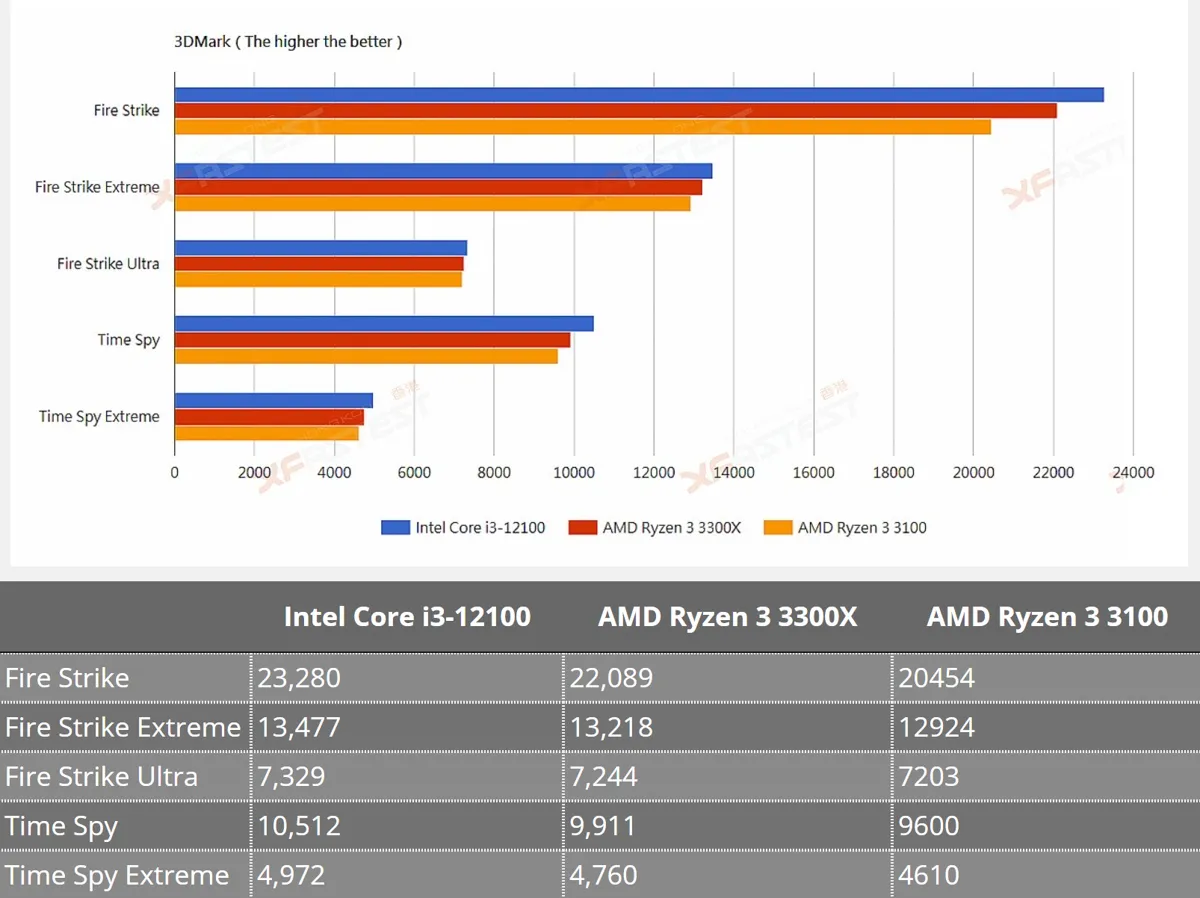
Task: Click the orange Fire Strike Extreme bar
Action: 433,203
